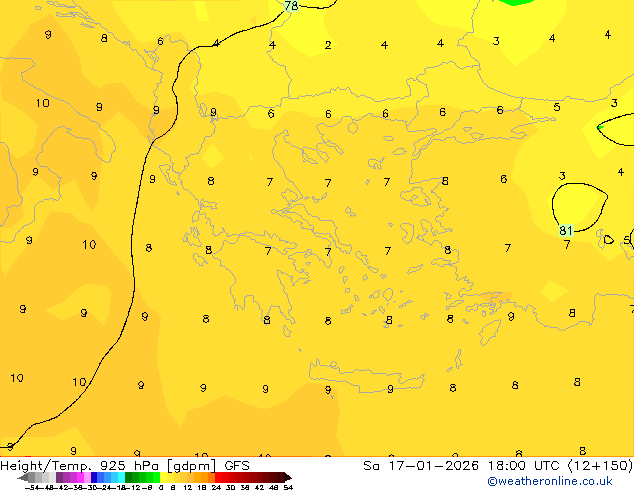Click the gray left arrow end of color scale

point(22,477)
